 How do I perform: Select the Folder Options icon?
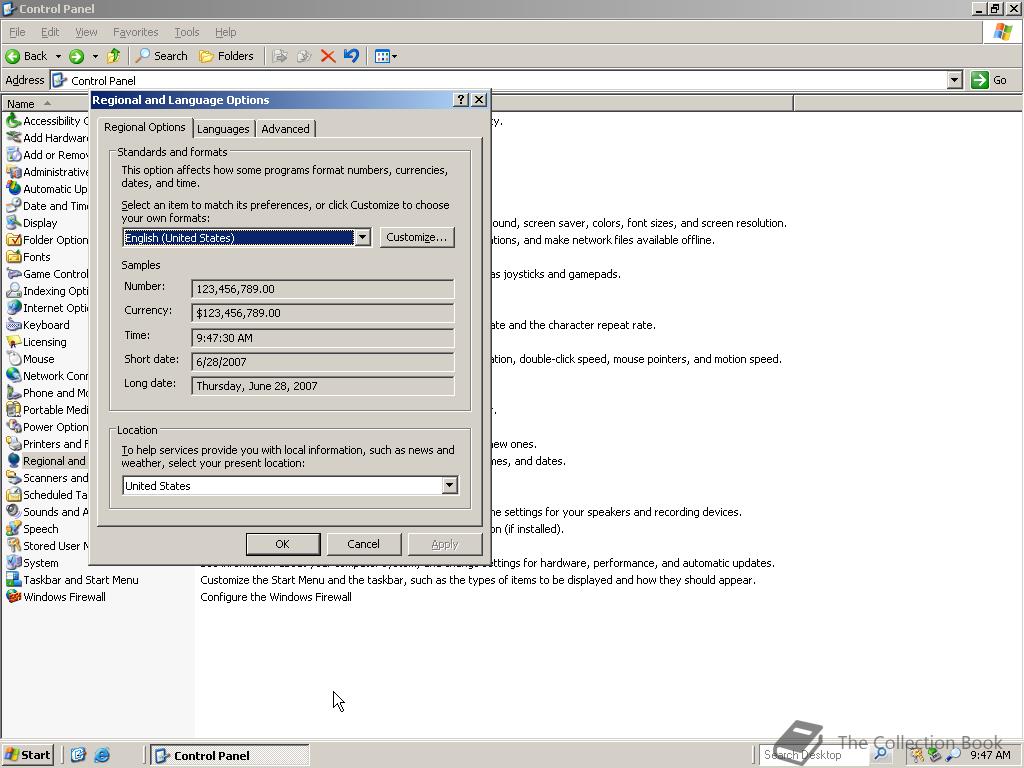click(x=14, y=240)
